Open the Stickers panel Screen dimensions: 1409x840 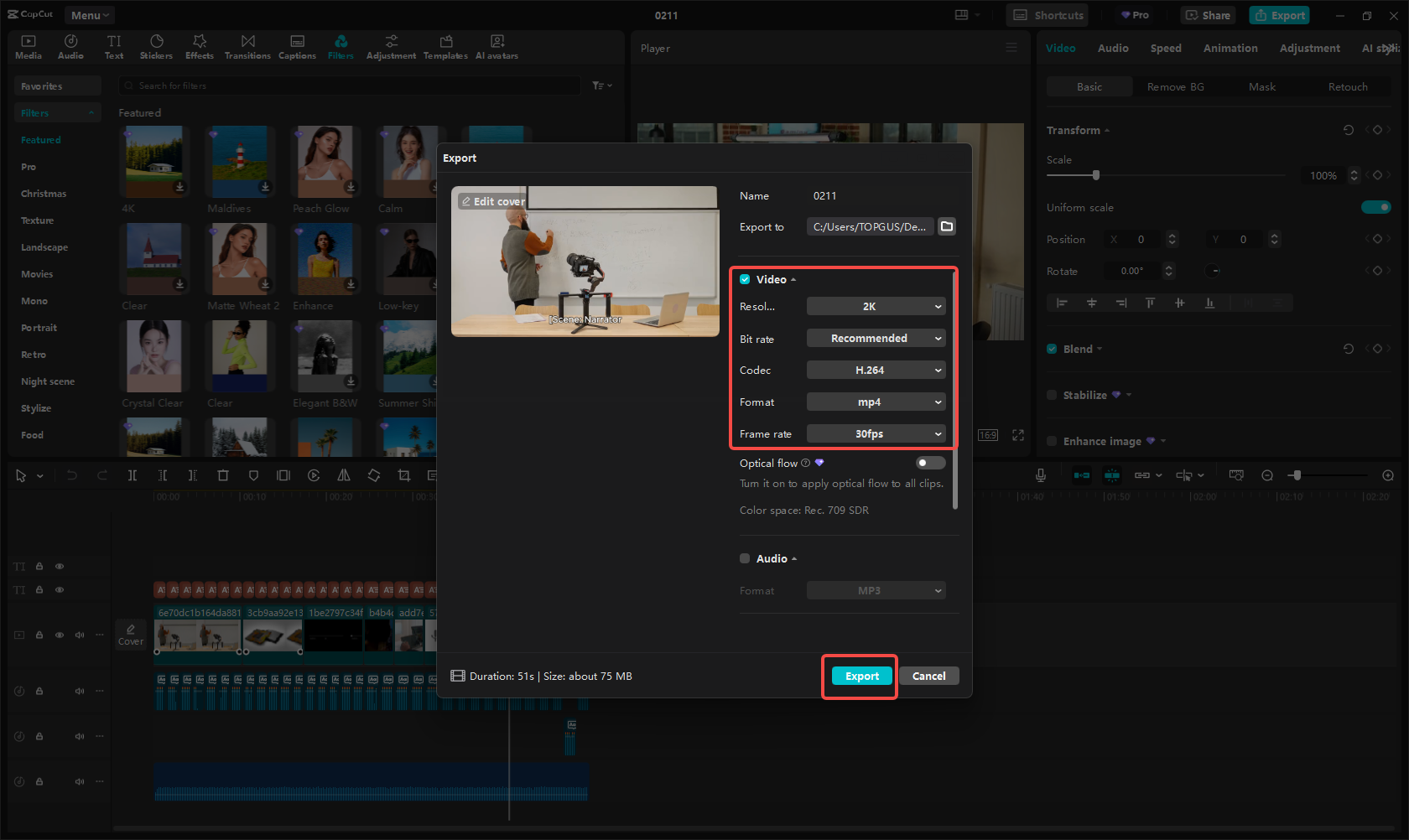(156, 46)
